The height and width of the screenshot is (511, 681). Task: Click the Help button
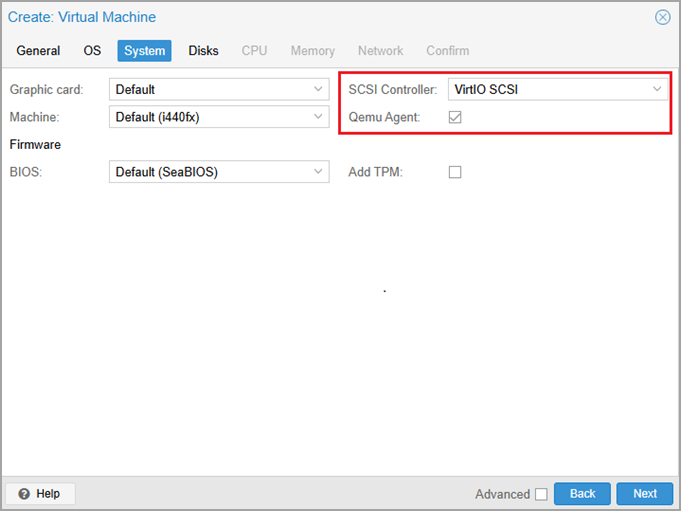[x=40, y=494]
